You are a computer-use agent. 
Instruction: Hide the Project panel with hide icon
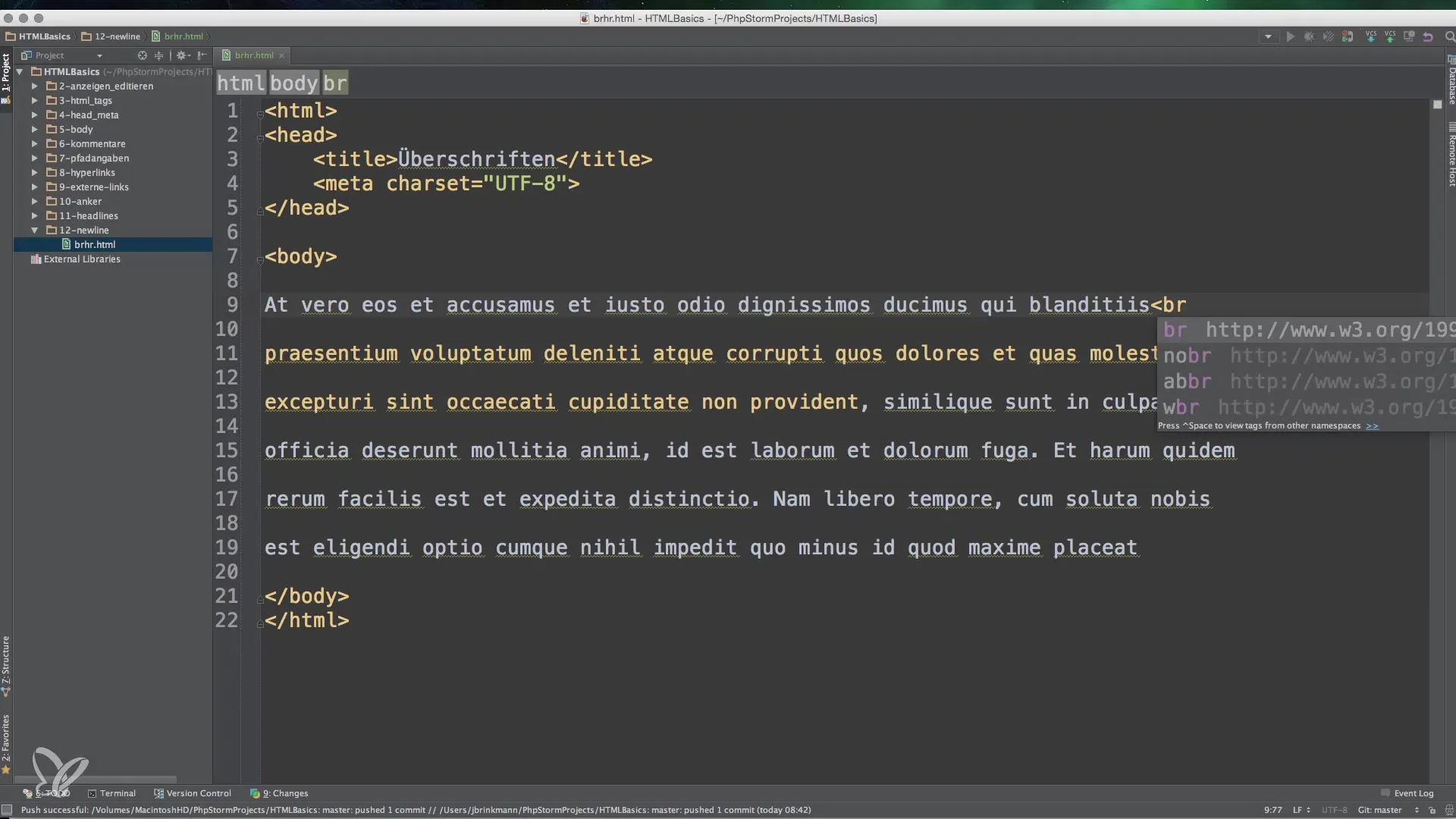tap(202, 55)
